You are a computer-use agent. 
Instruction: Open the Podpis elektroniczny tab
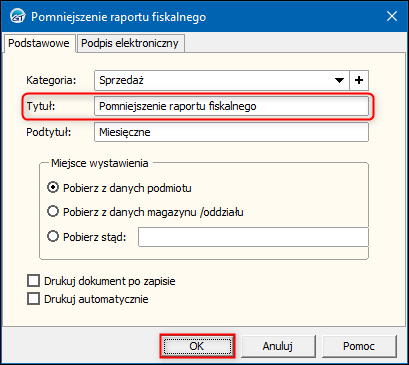[130, 43]
